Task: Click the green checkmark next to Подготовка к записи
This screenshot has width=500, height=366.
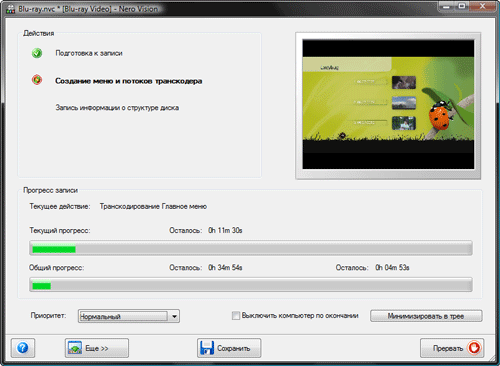Action: [37, 53]
